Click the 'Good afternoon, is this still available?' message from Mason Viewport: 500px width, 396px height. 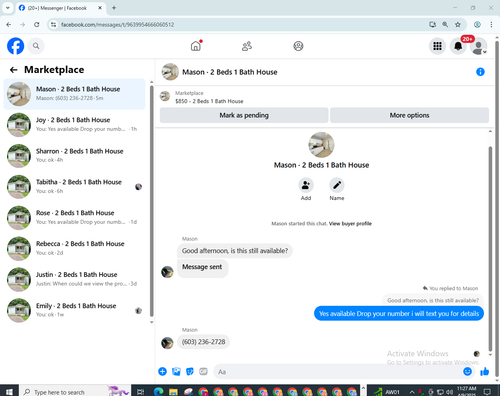pos(235,251)
